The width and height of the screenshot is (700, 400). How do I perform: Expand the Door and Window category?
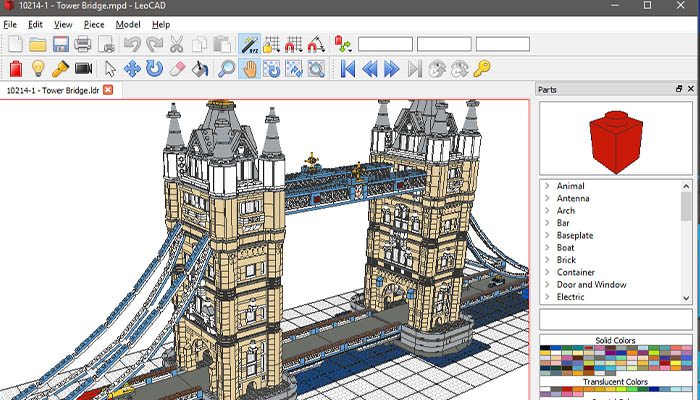coord(547,285)
